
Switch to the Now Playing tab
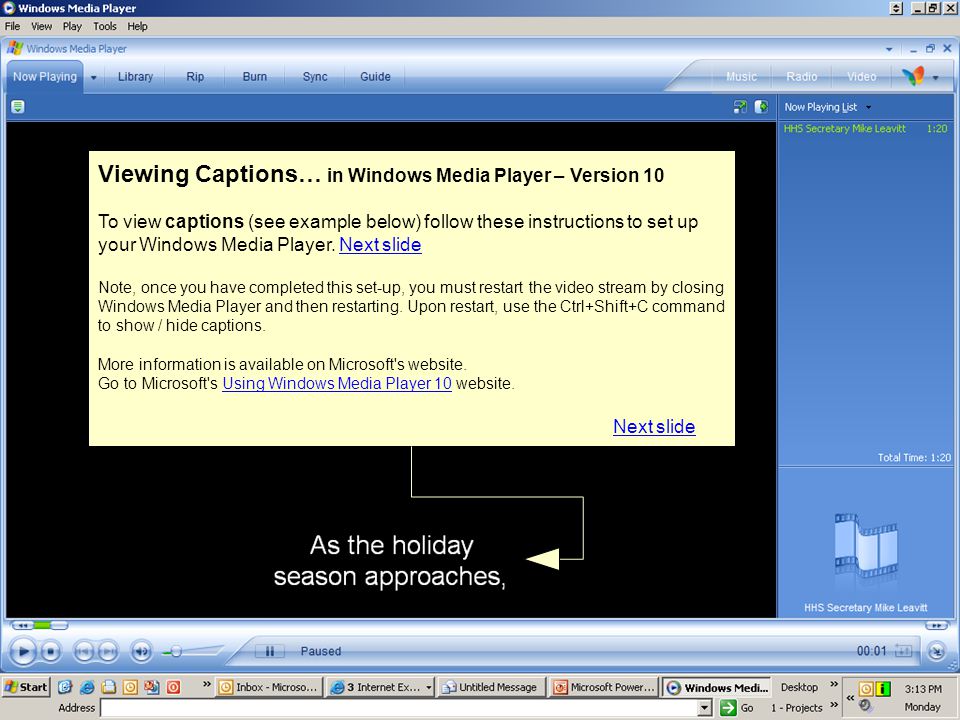coord(45,77)
